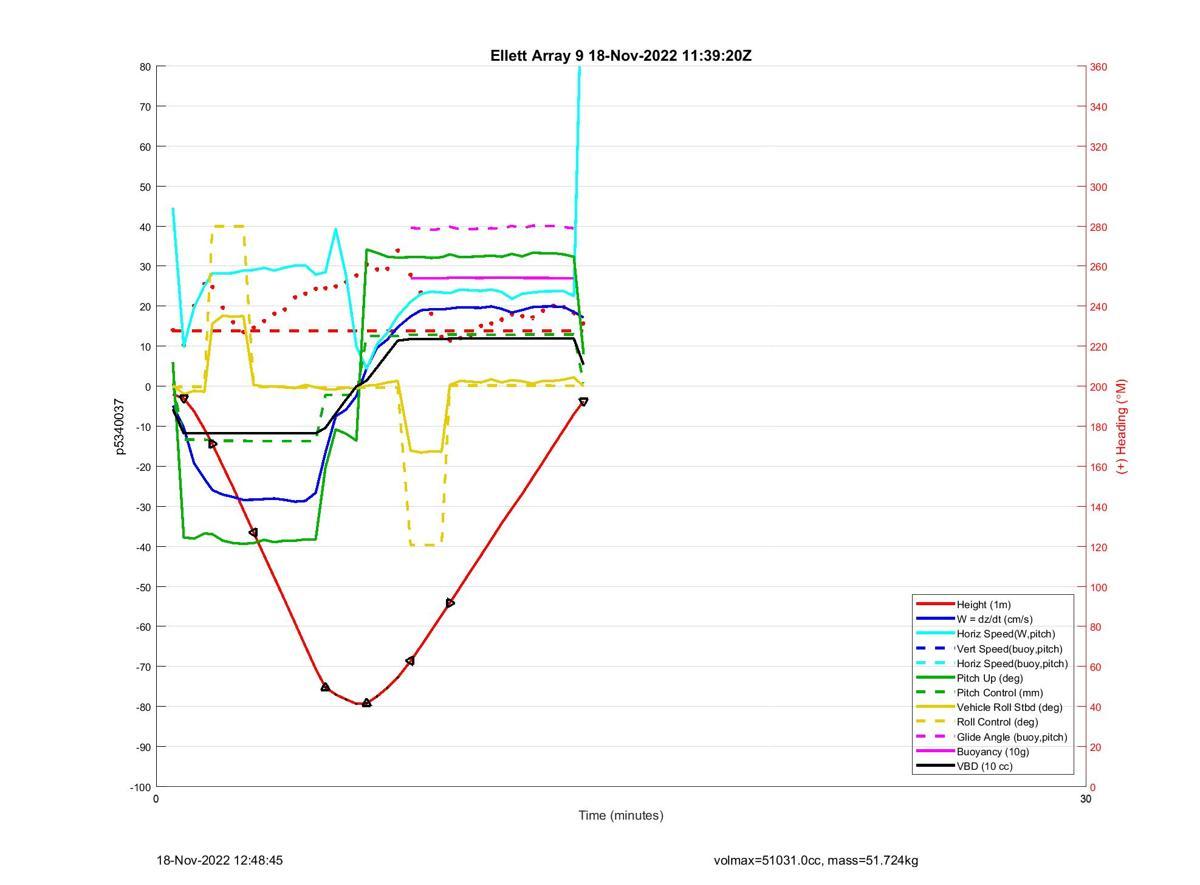Screen dimensions: 1200x885
Task: Click the "200" tick on the heading axis
Action: pyautogui.click(x=1098, y=387)
